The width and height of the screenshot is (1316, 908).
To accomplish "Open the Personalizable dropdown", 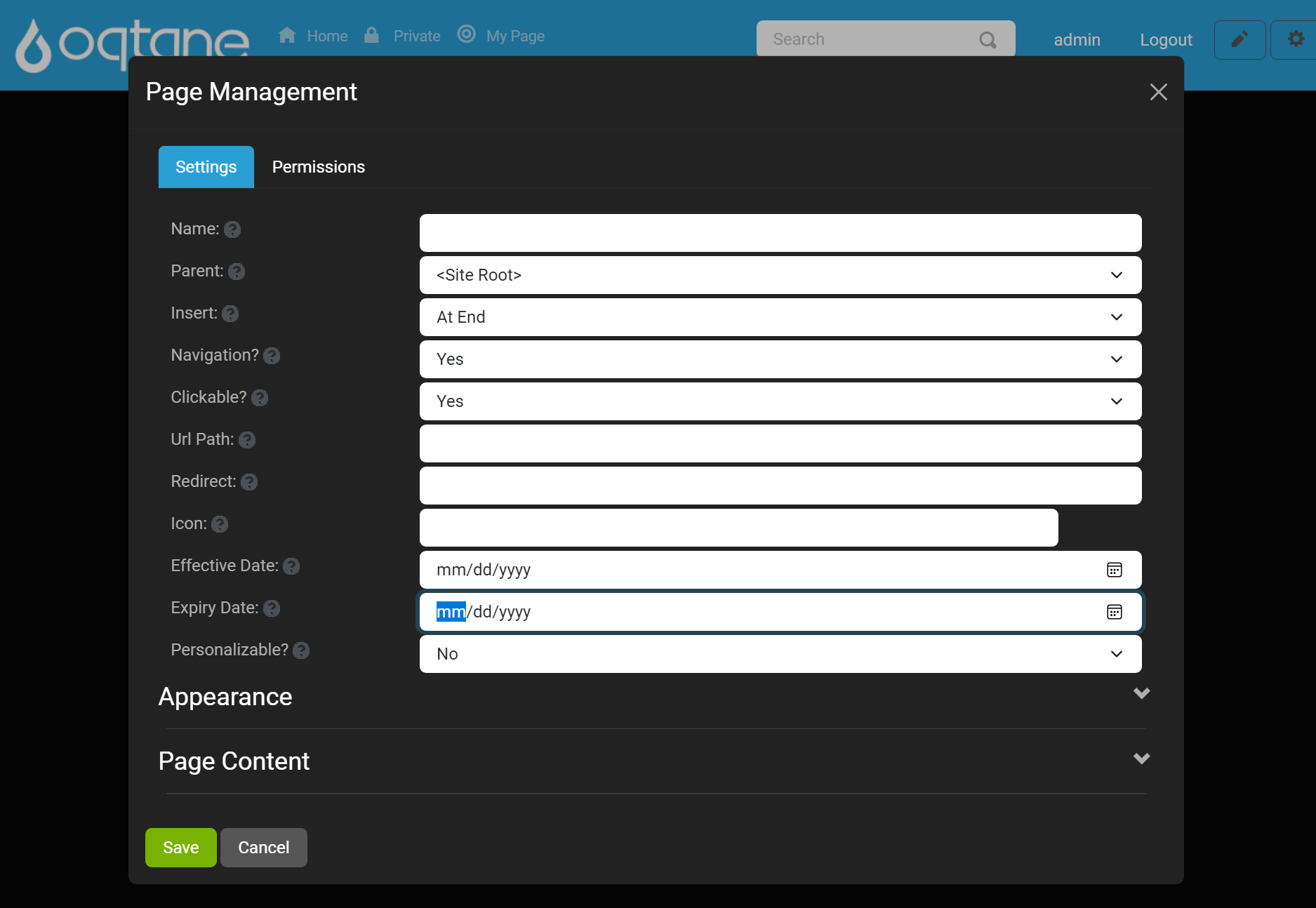I will tap(780, 654).
